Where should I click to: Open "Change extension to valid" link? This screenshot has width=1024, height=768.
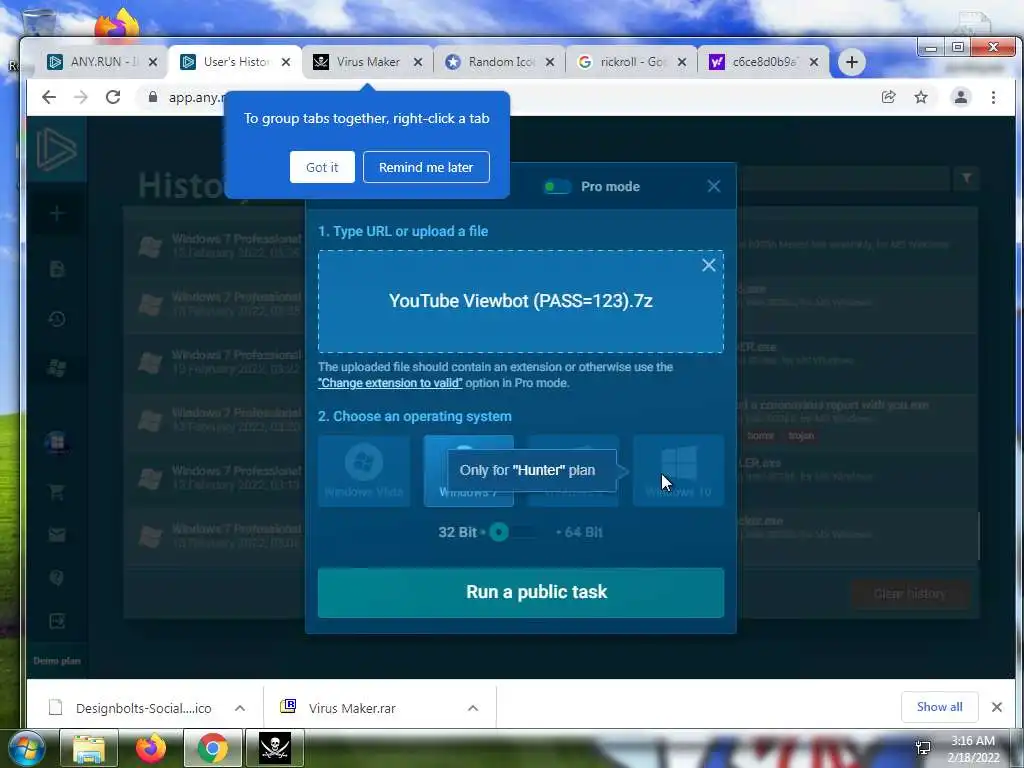point(390,383)
